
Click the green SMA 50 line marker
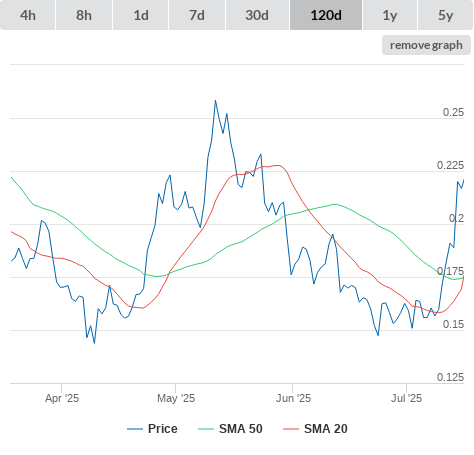tap(206, 429)
